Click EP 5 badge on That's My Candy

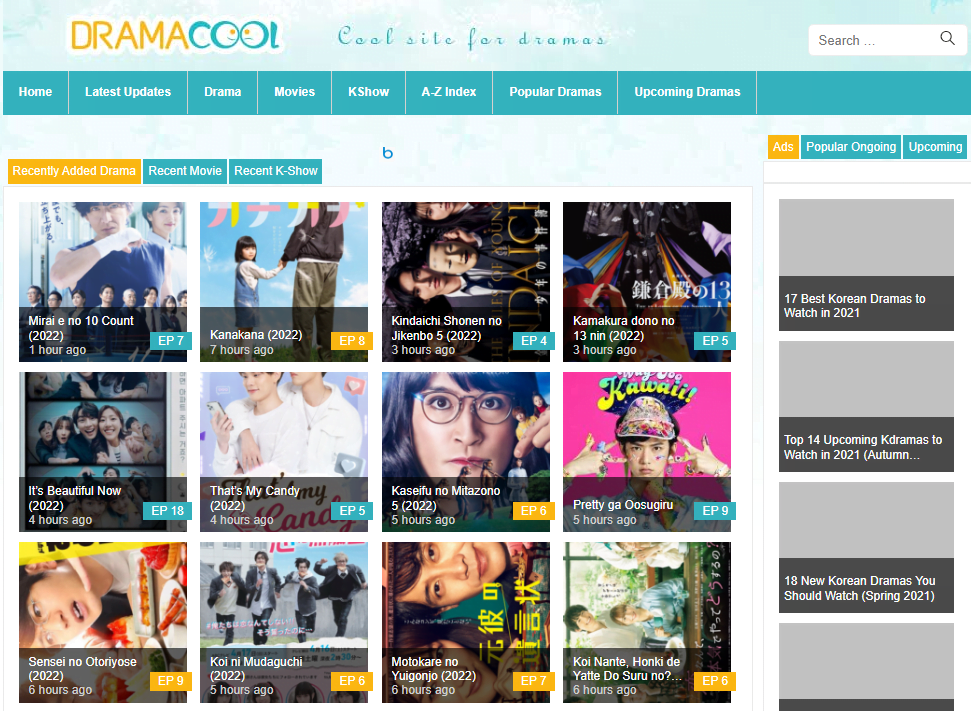[x=352, y=511]
